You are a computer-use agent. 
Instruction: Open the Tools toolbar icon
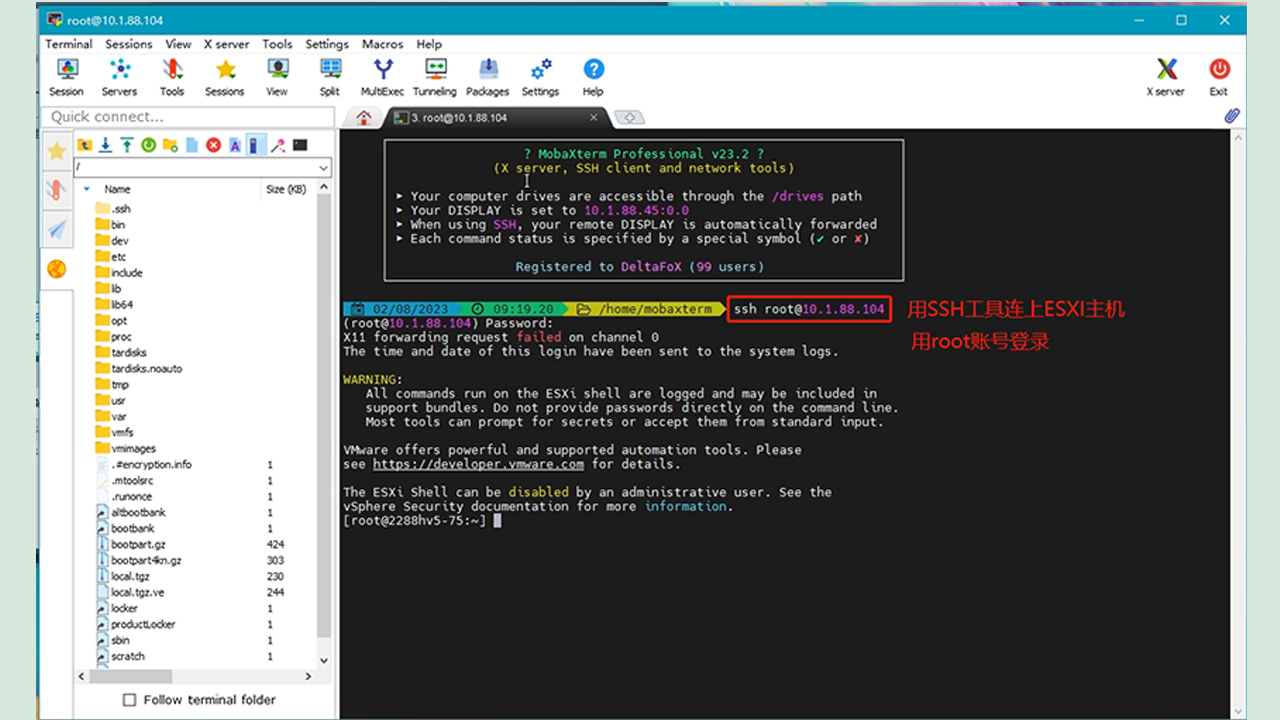tap(172, 77)
